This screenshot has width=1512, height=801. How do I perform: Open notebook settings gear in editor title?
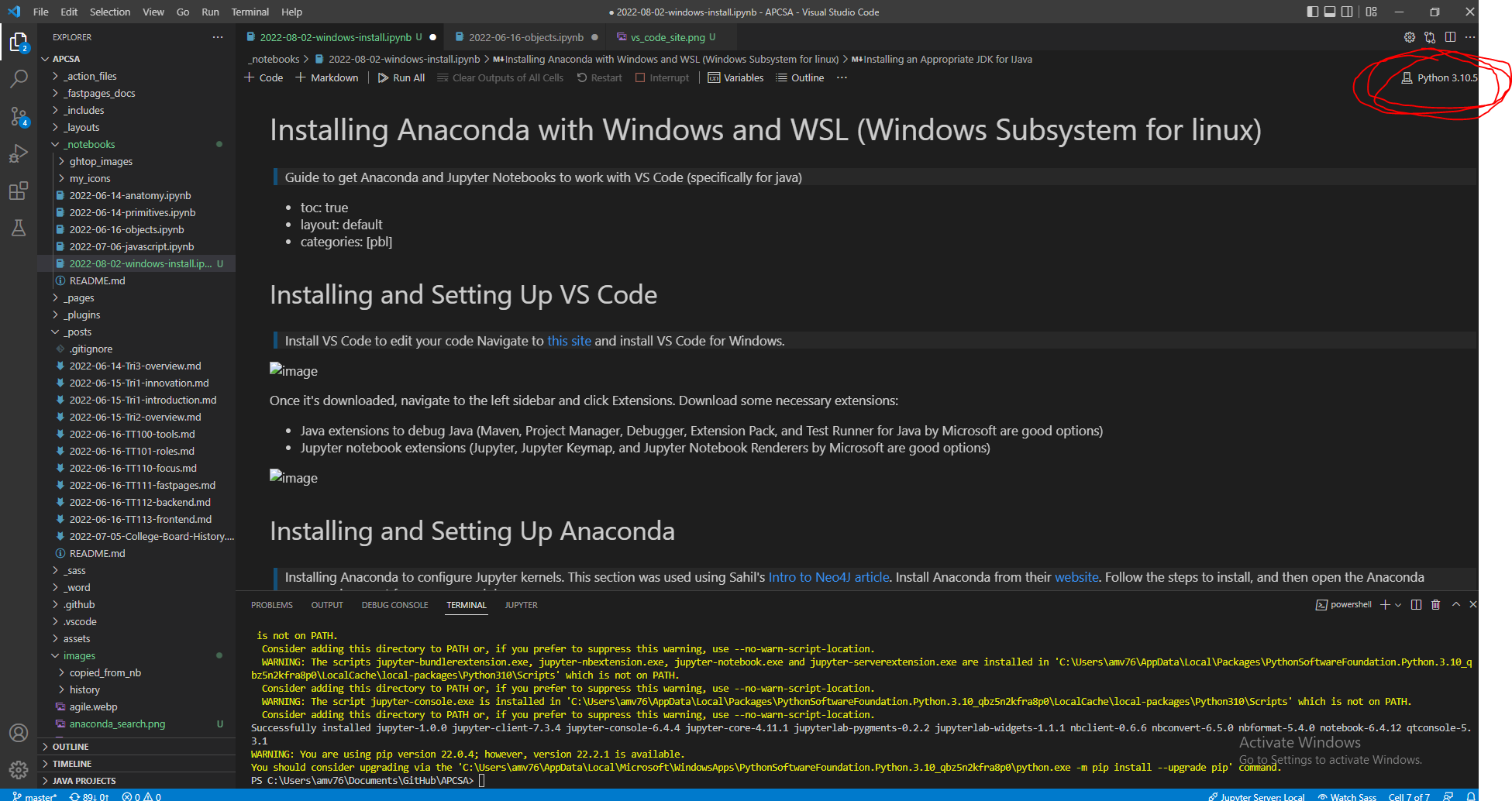(x=1410, y=37)
